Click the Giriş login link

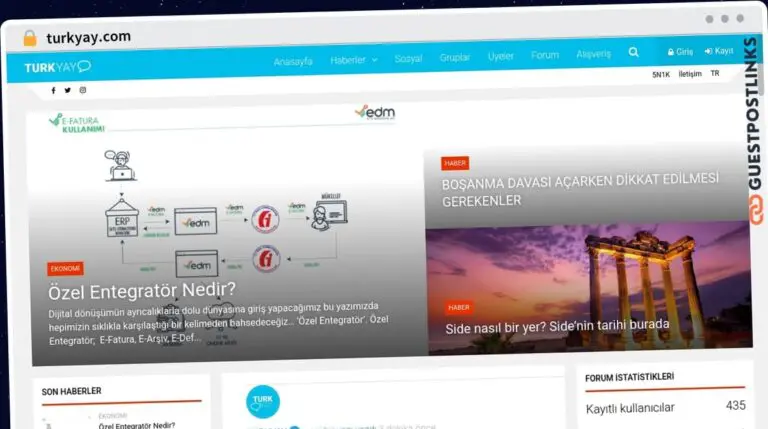[x=680, y=51]
